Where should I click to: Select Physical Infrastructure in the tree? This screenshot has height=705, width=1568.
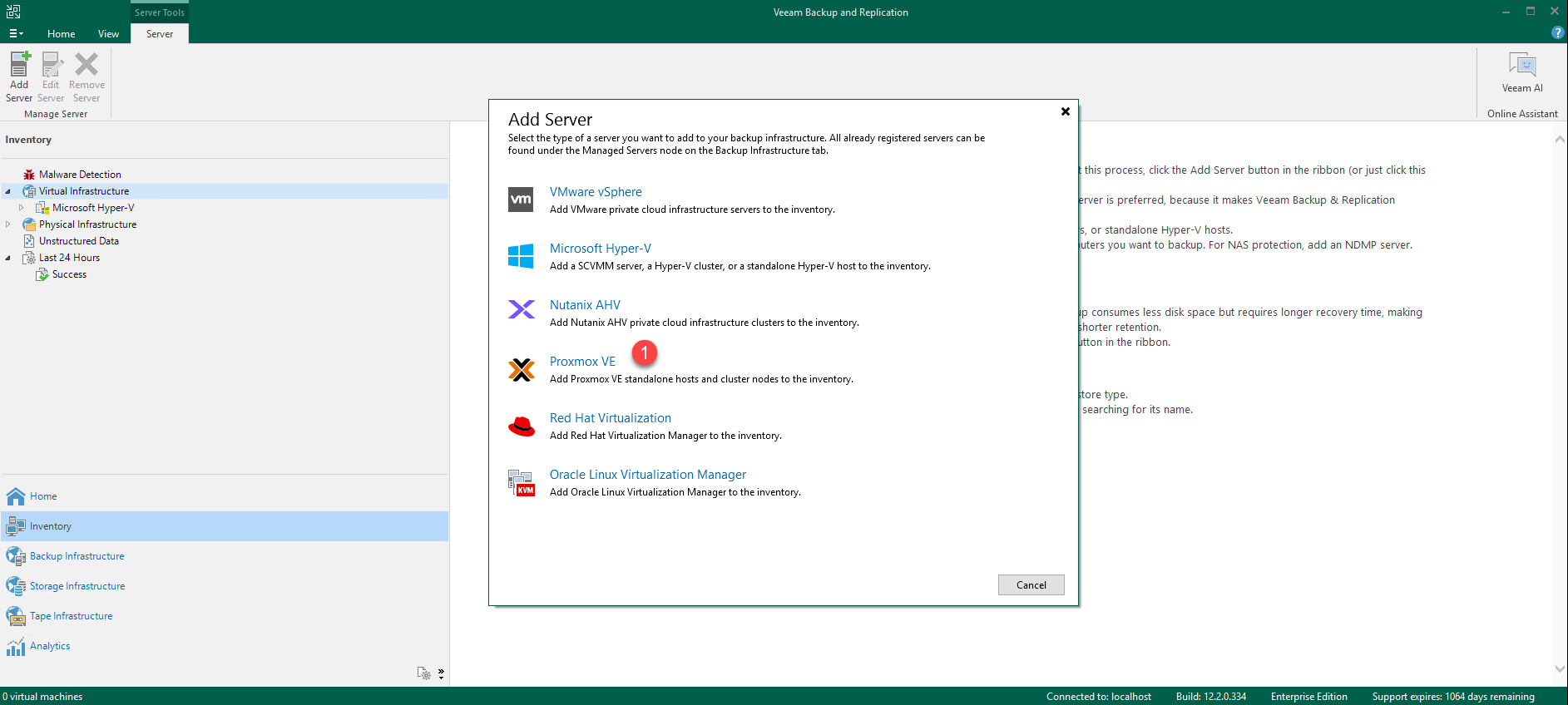click(87, 224)
